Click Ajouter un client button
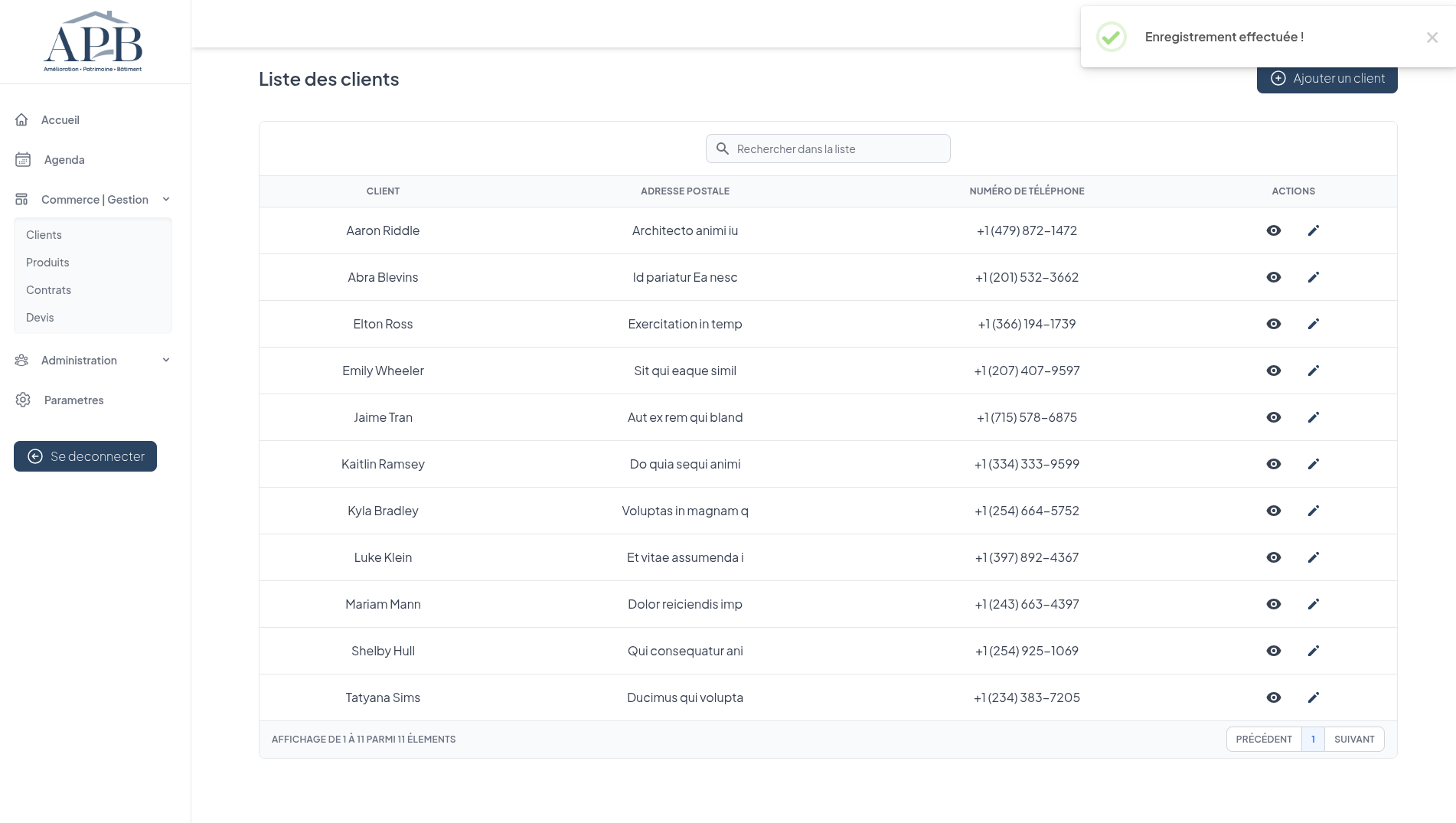The height and width of the screenshot is (823, 1456). coord(1327,79)
